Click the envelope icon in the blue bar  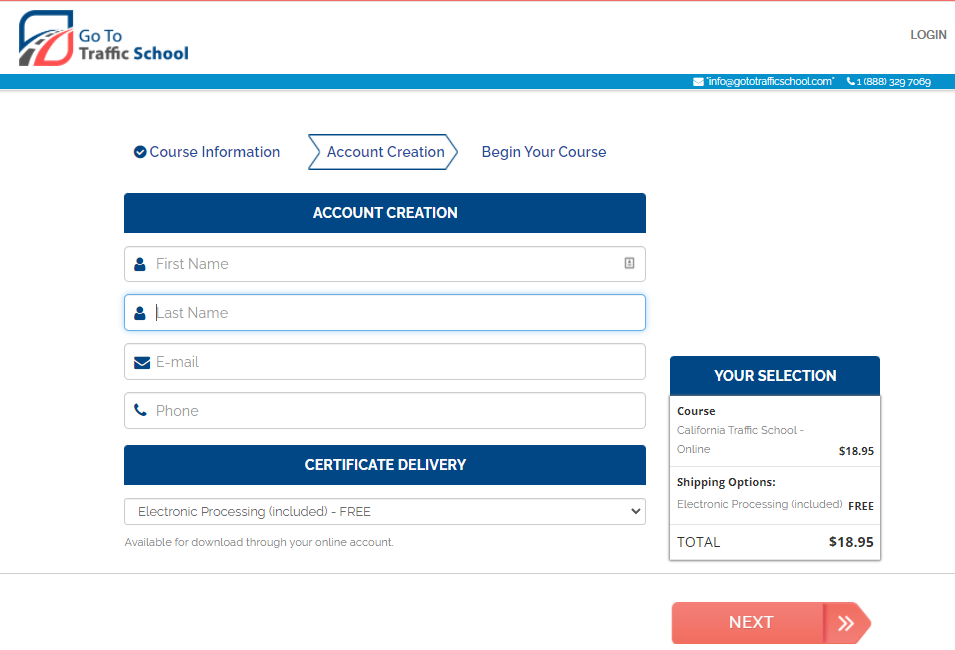tap(698, 82)
